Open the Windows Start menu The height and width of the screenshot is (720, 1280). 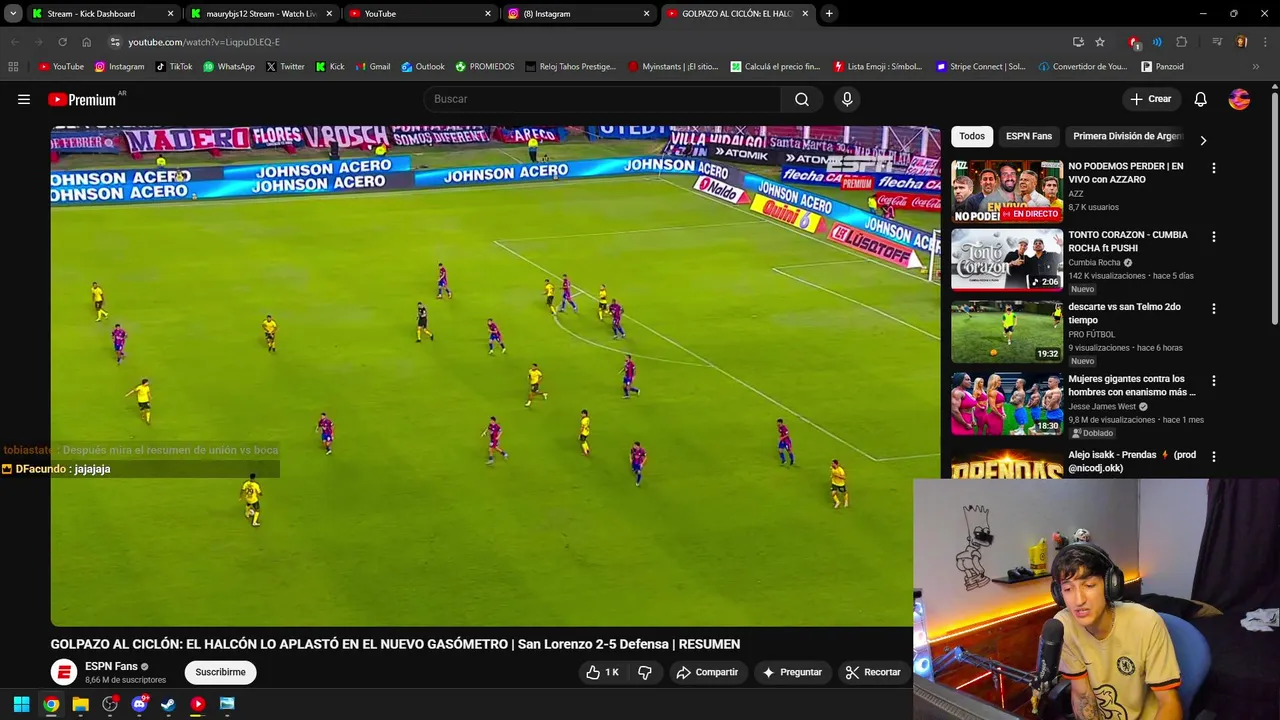tap(21, 704)
